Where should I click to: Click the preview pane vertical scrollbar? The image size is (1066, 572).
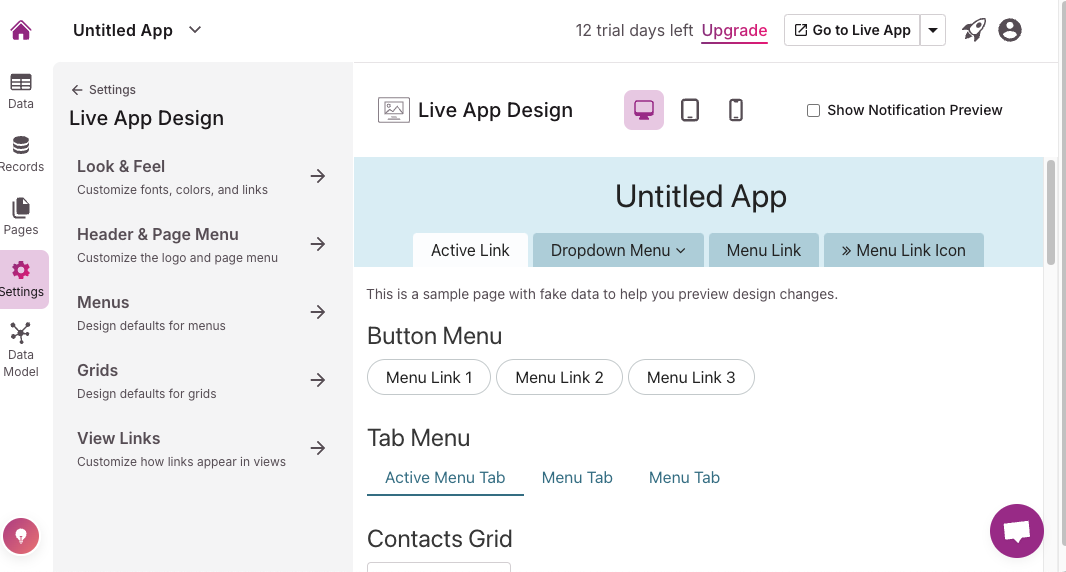pos(1051,212)
